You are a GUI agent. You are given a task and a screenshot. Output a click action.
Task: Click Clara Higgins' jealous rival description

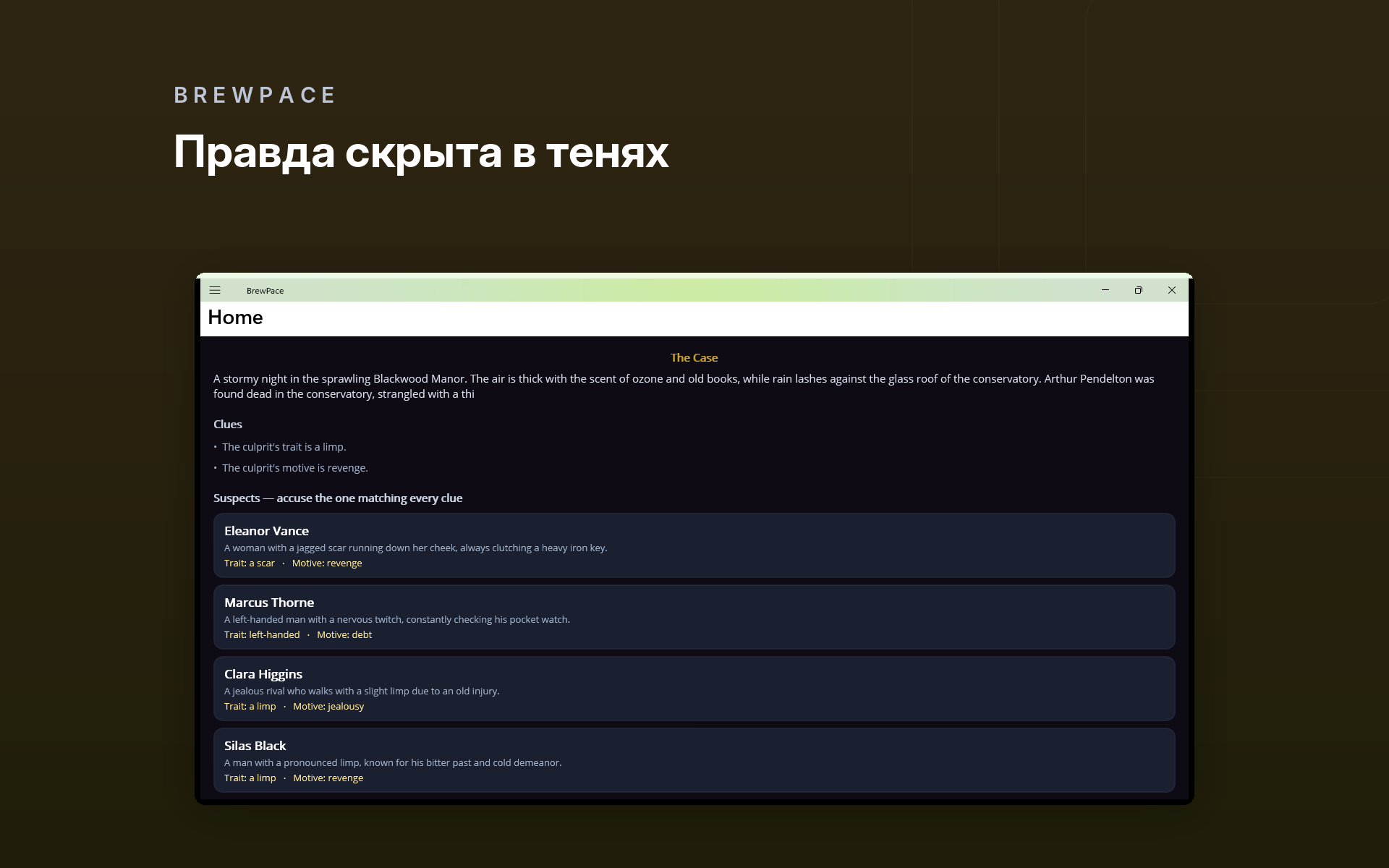click(362, 692)
